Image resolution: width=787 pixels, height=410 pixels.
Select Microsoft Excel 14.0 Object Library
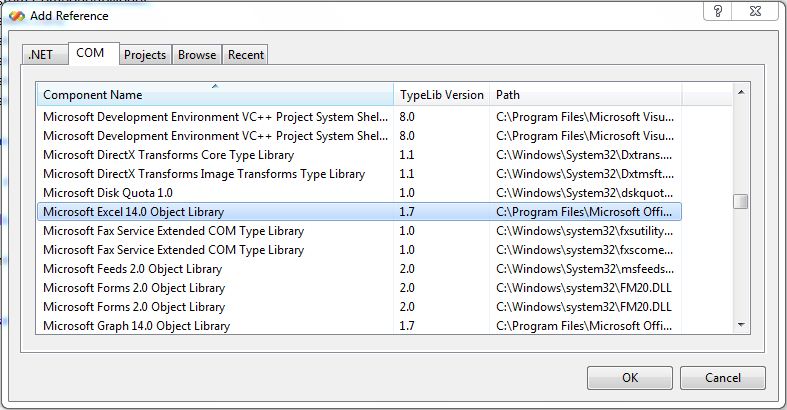134,212
